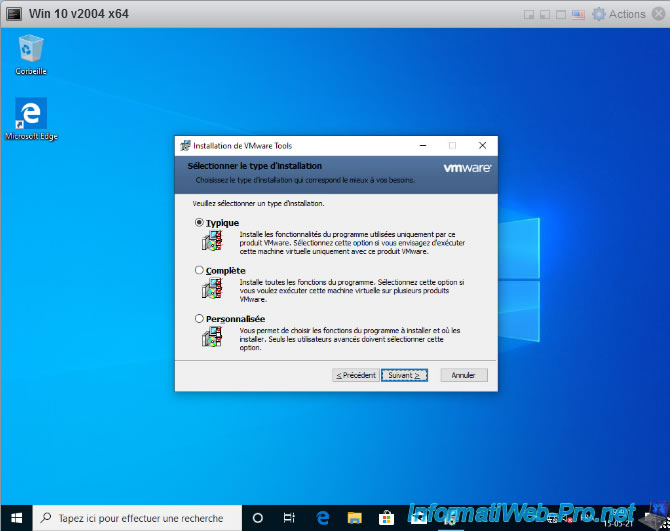
Task: Open Task View on the taskbar
Action: coord(289,518)
